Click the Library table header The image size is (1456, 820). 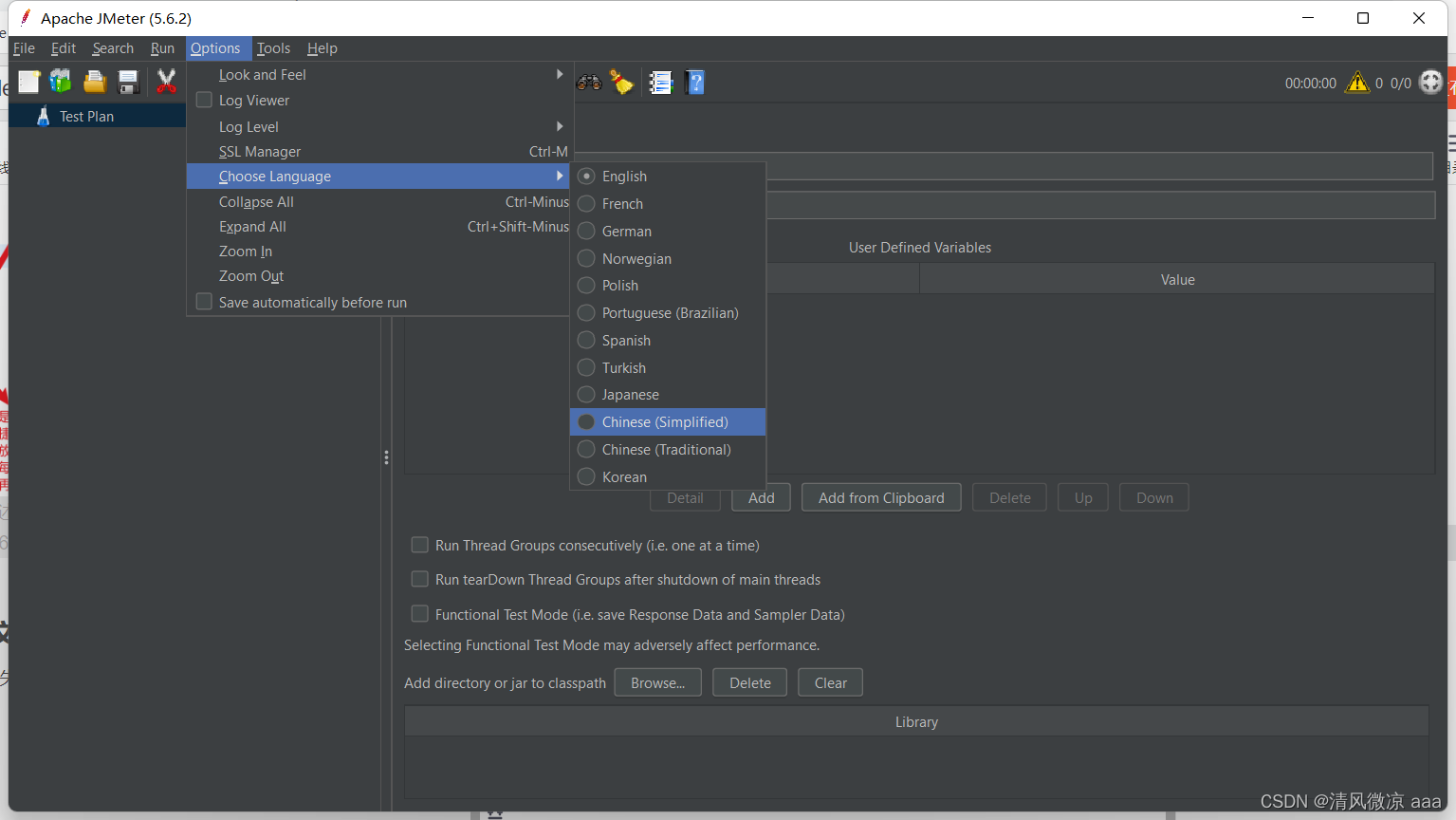coord(916,722)
